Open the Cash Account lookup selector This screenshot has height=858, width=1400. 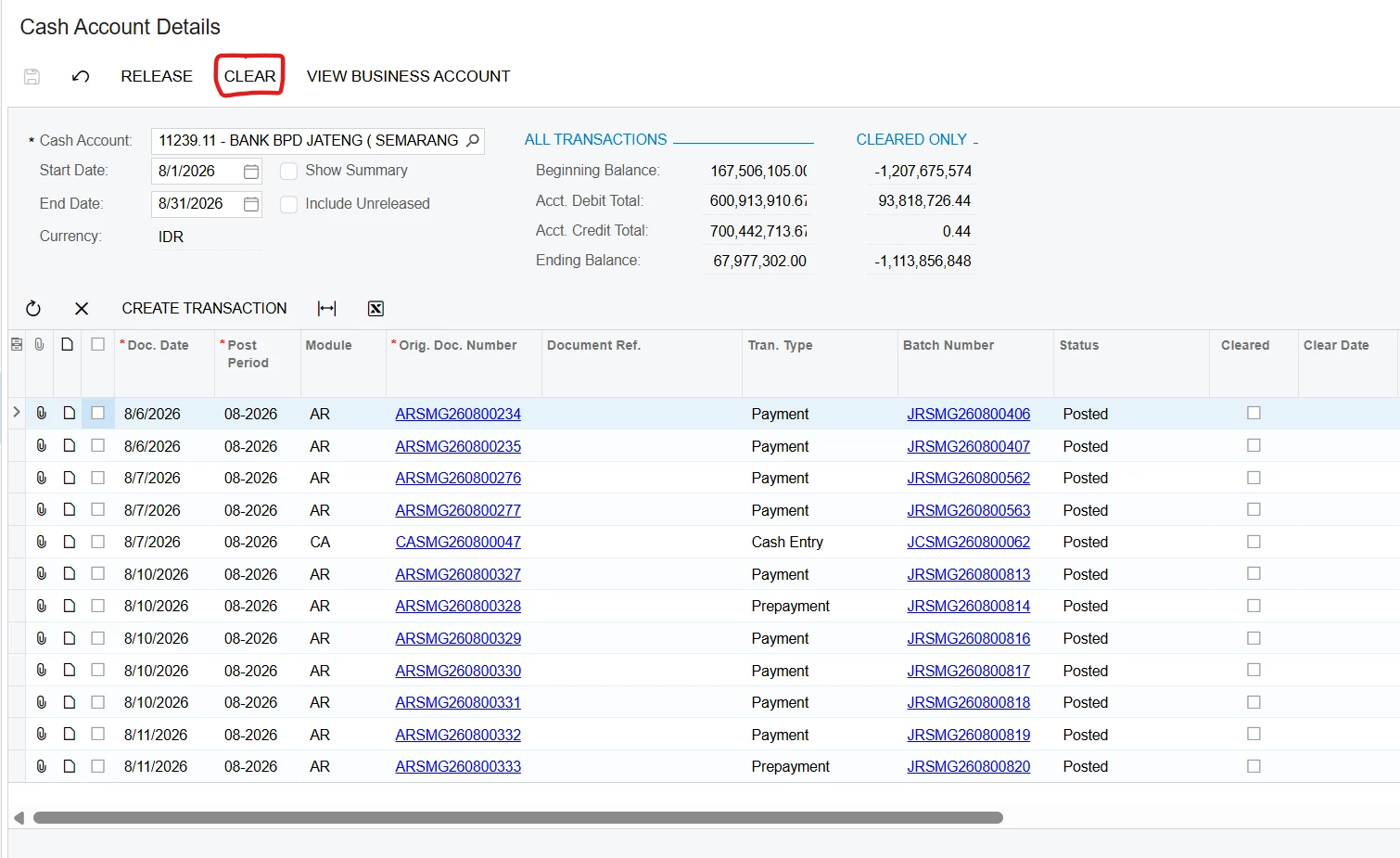point(473,140)
